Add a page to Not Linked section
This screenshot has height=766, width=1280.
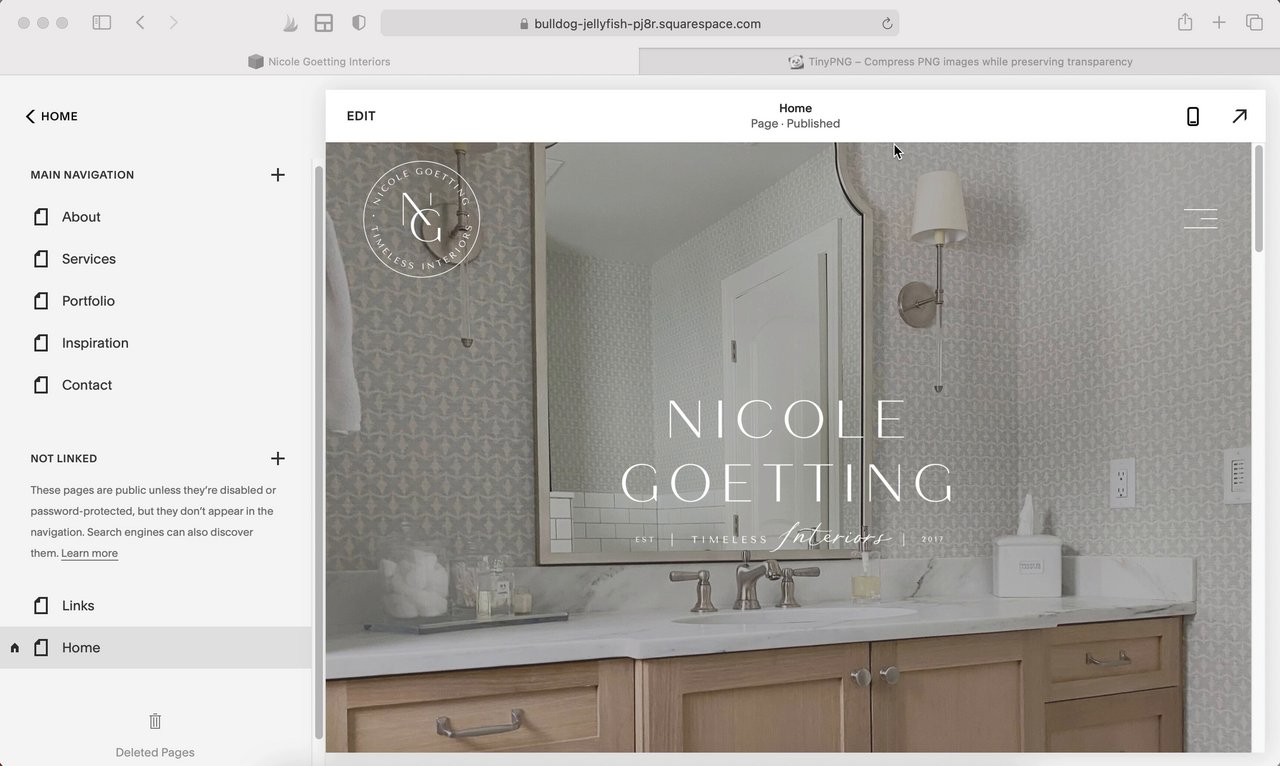point(278,459)
